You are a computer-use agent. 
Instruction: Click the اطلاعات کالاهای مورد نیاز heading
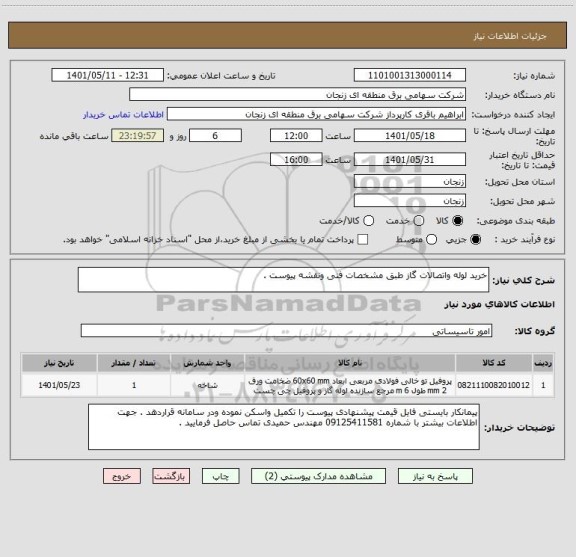coord(500,304)
